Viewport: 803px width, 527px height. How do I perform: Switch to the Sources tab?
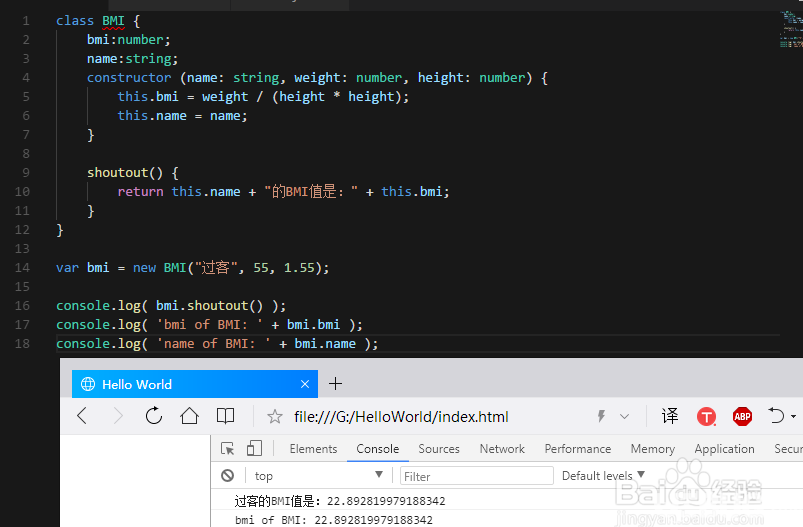point(439,449)
